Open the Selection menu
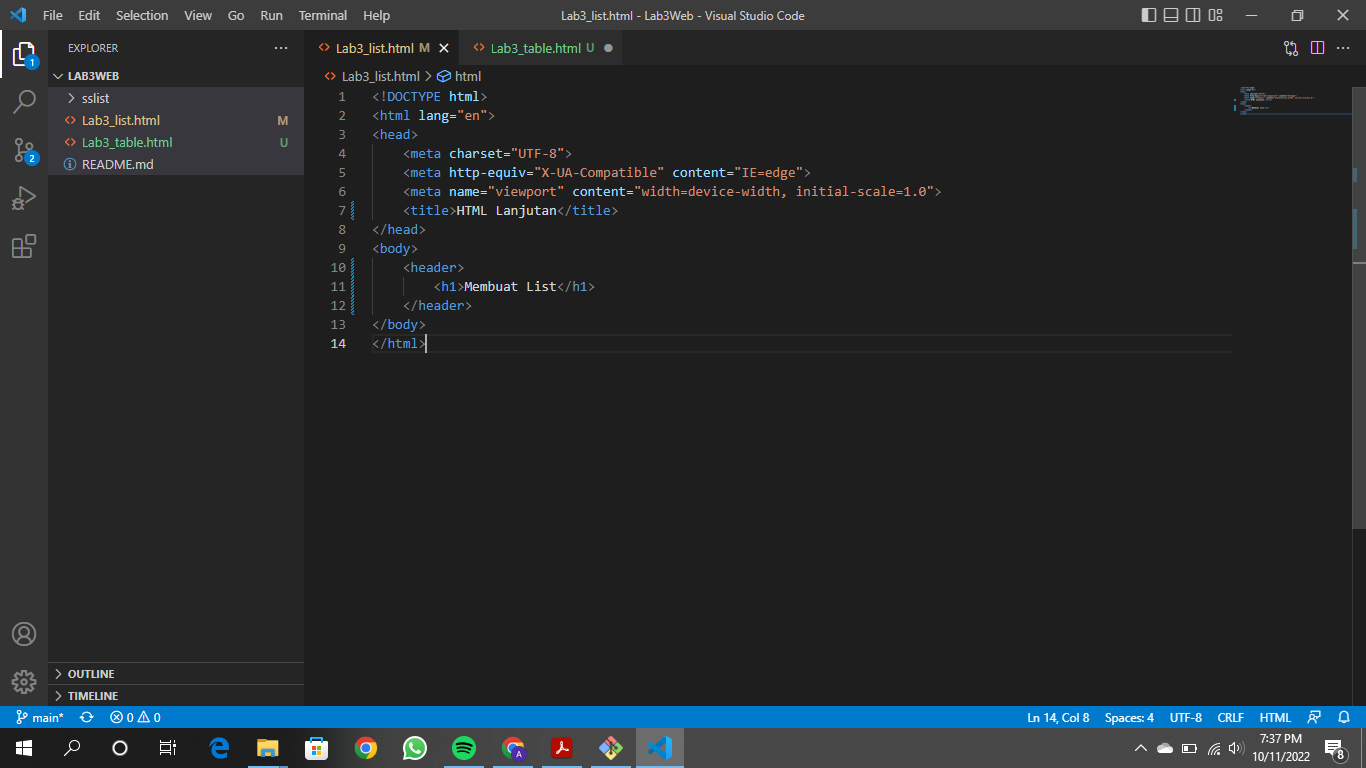Screen dimensions: 1366x768 (x=142, y=15)
